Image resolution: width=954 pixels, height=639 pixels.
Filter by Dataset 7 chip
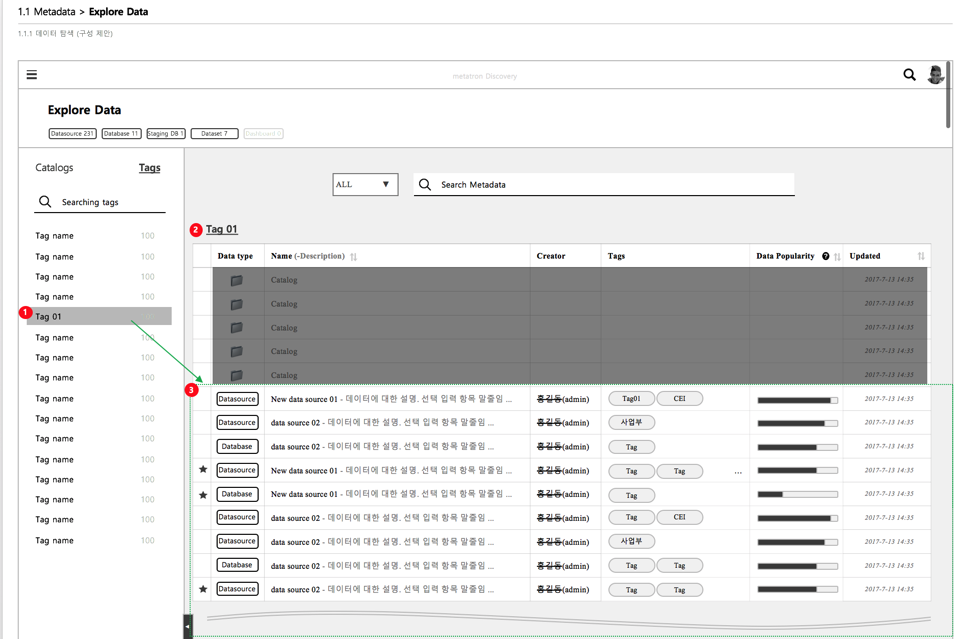click(214, 133)
